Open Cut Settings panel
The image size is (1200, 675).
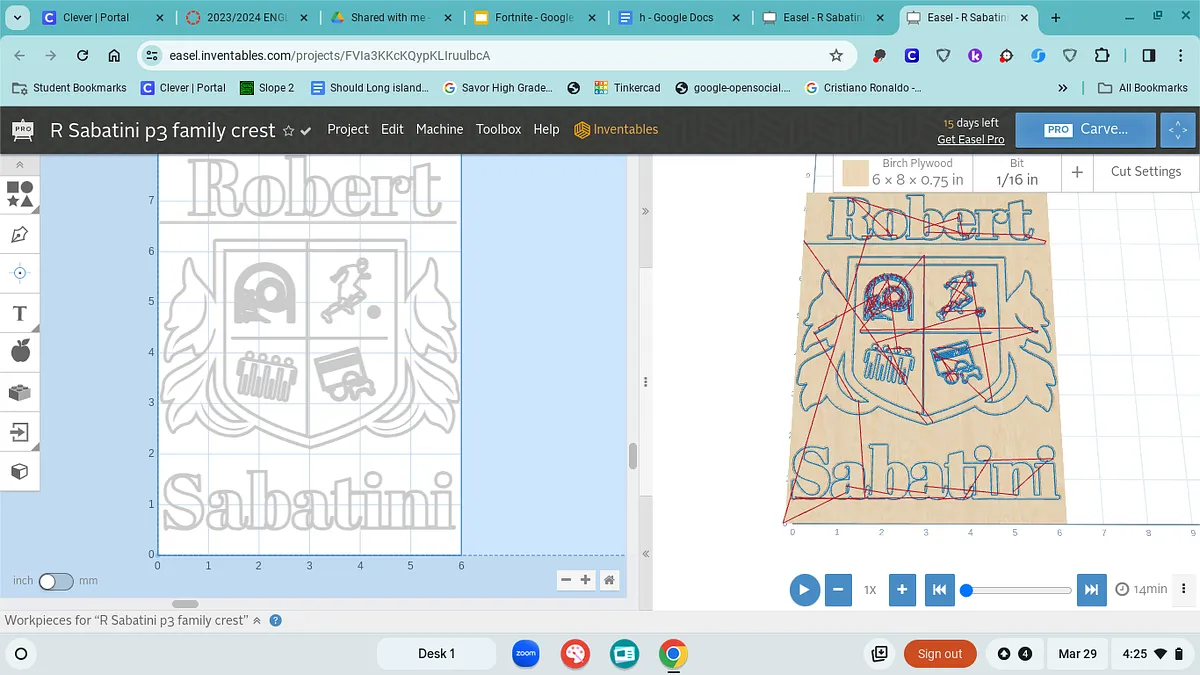point(1145,172)
